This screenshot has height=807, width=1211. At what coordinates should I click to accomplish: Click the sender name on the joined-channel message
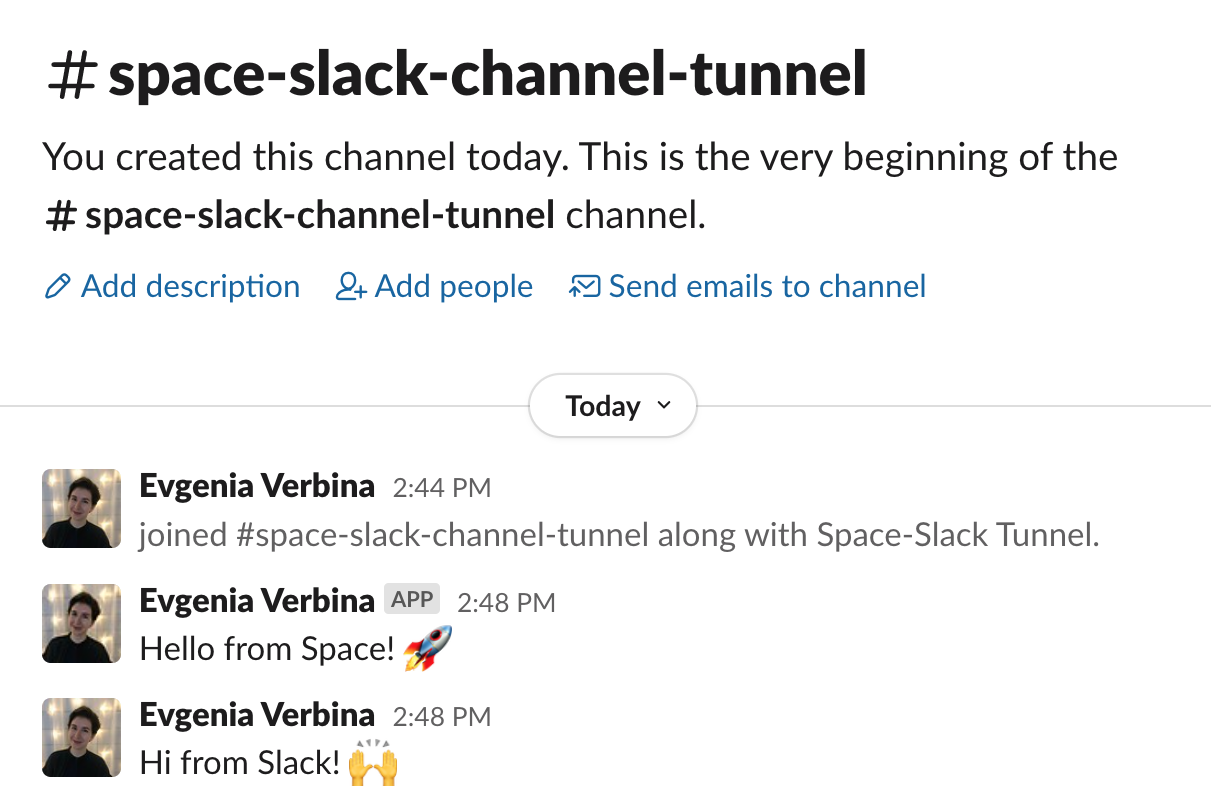257,487
